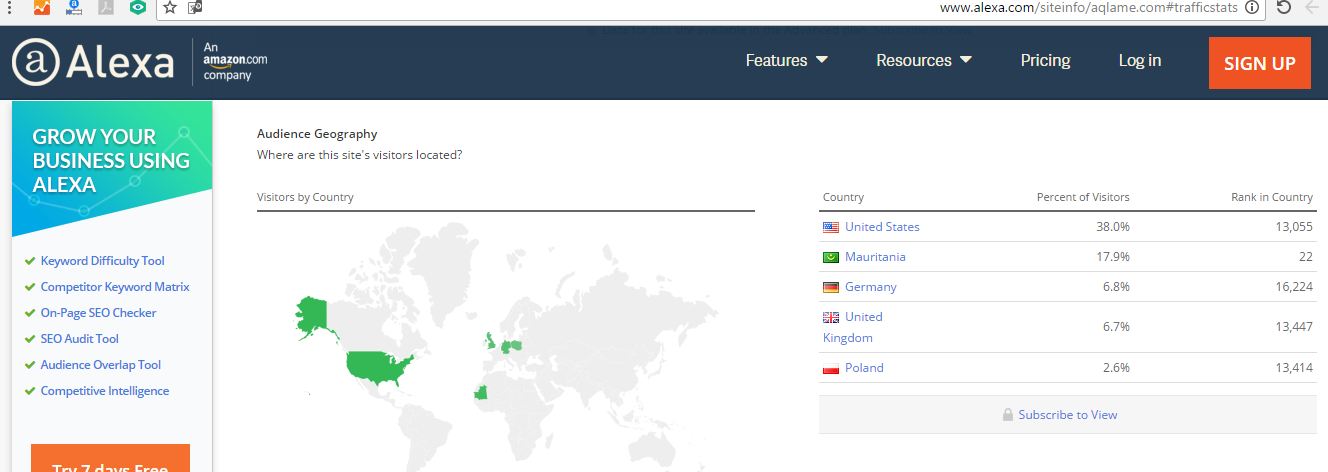Screen dimensions: 1328x472
Task: Click the Alexa toolbar extension icon
Action: pos(73,7)
